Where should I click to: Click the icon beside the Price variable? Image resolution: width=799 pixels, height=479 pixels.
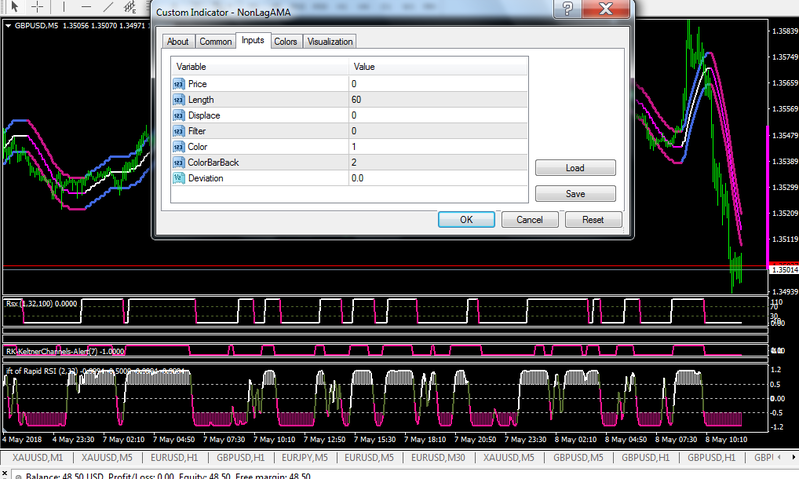[179, 84]
